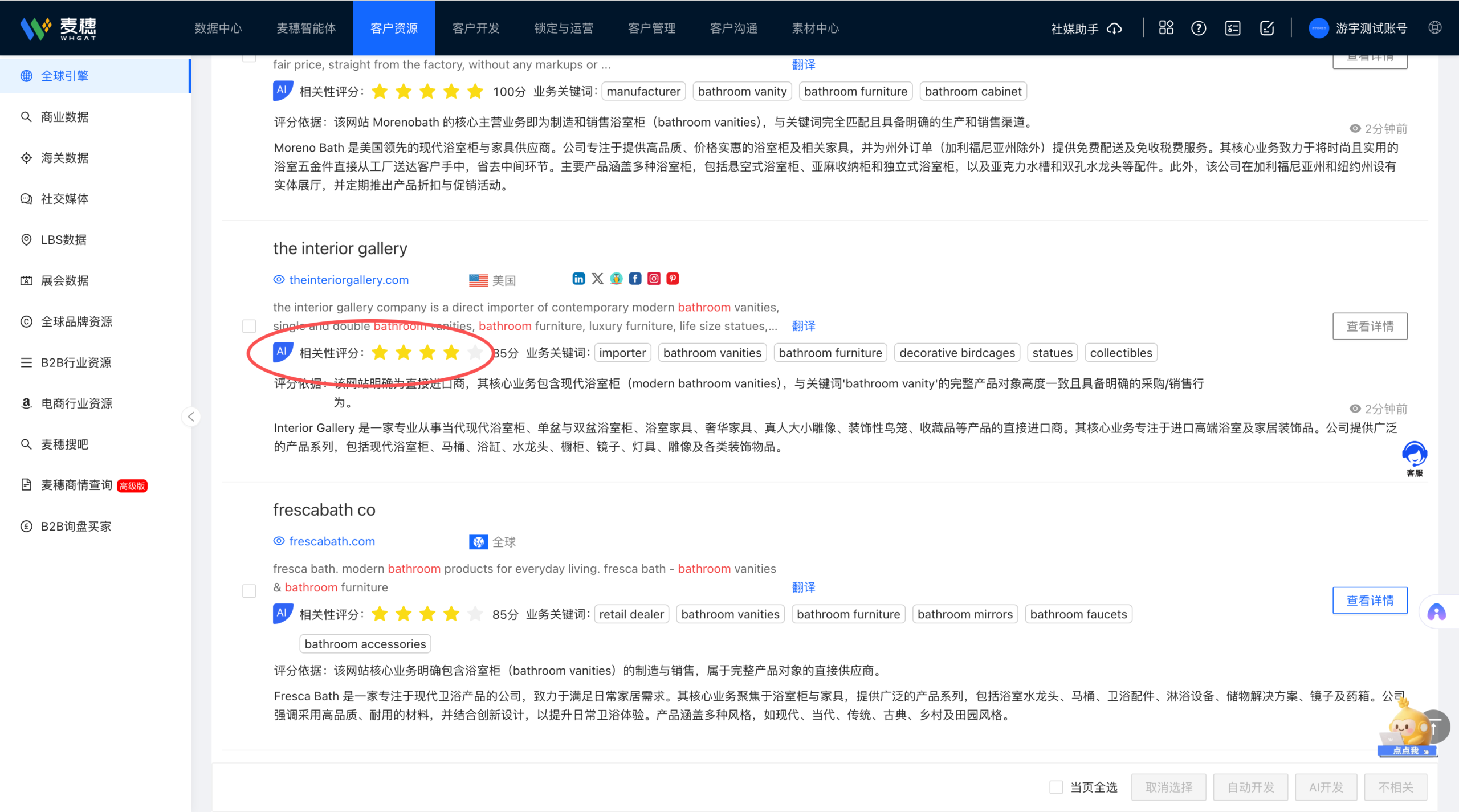Tick the checkbox for the interior gallery
Image resolution: width=1459 pixels, height=812 pixels.
(249, 326)
